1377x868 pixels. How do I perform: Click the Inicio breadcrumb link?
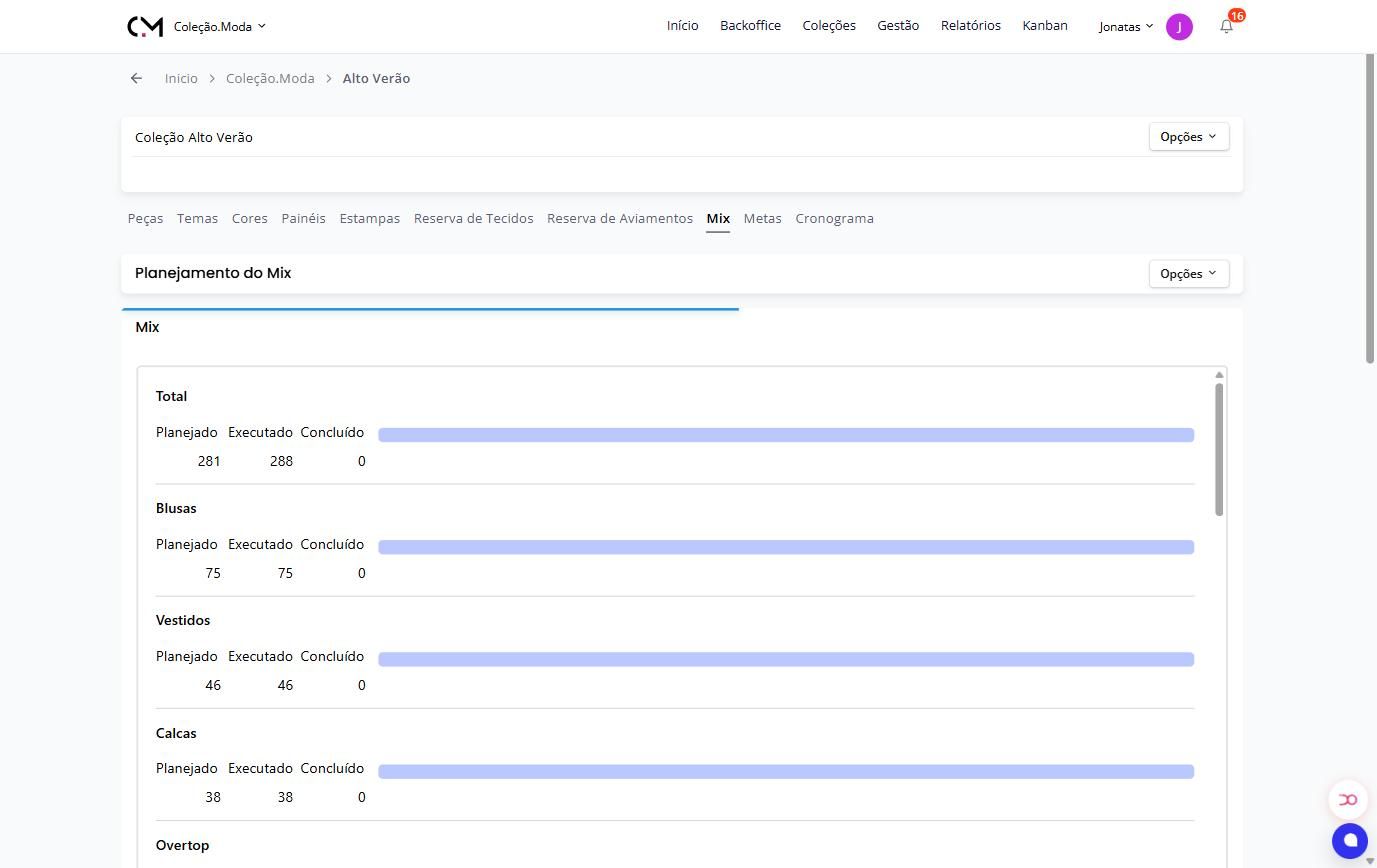tap(181, 79)
